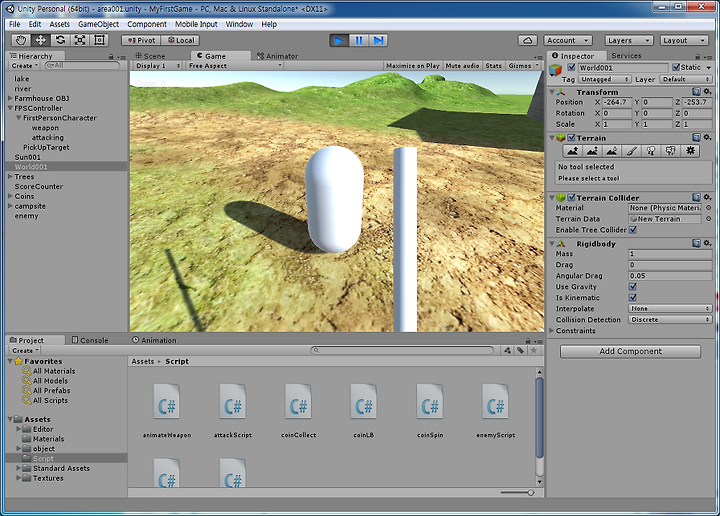
Task: Start Play mode
Action: coord(339,40)
